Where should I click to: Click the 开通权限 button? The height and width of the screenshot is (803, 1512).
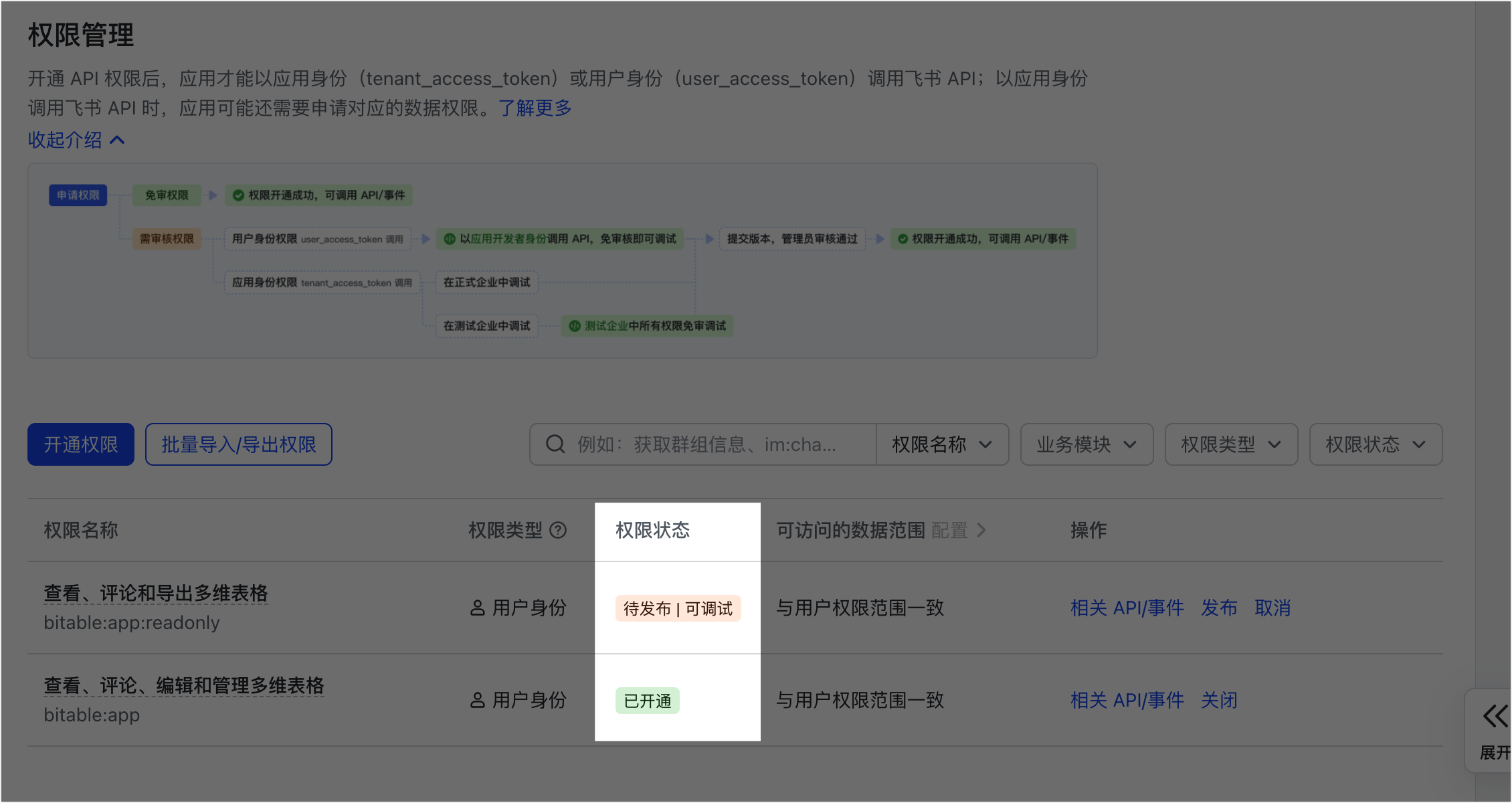click(81, 444)
